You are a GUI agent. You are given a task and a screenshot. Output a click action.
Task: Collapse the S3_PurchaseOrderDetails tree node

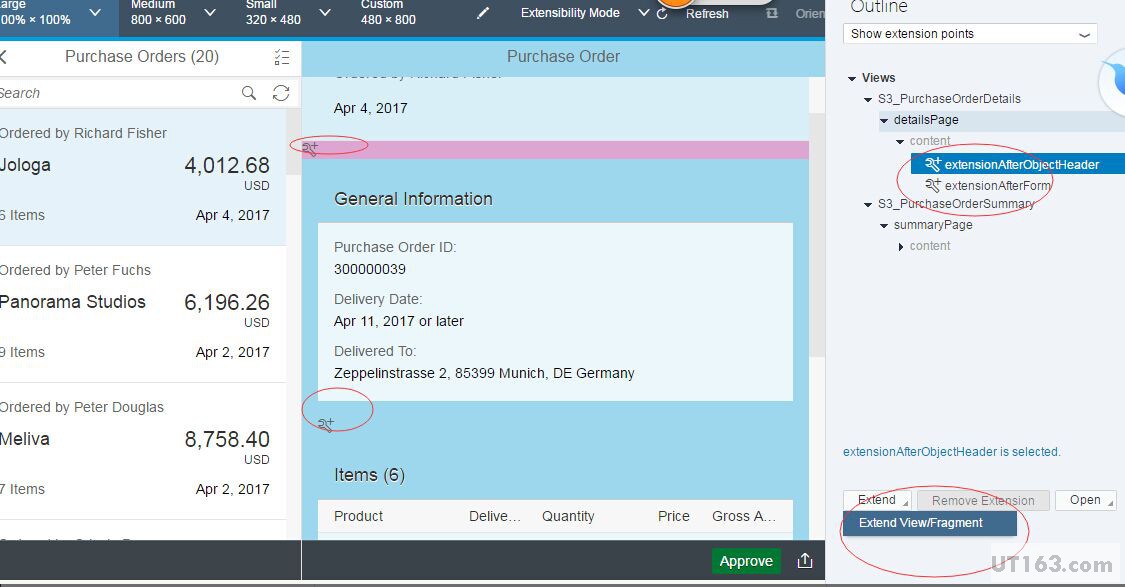pos(868,99)
